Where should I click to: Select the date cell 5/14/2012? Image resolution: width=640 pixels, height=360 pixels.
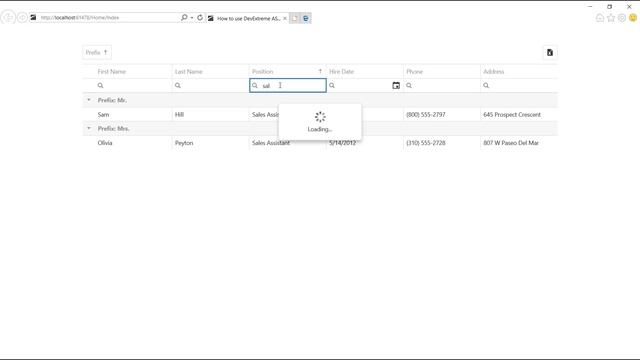coord(342,143)
